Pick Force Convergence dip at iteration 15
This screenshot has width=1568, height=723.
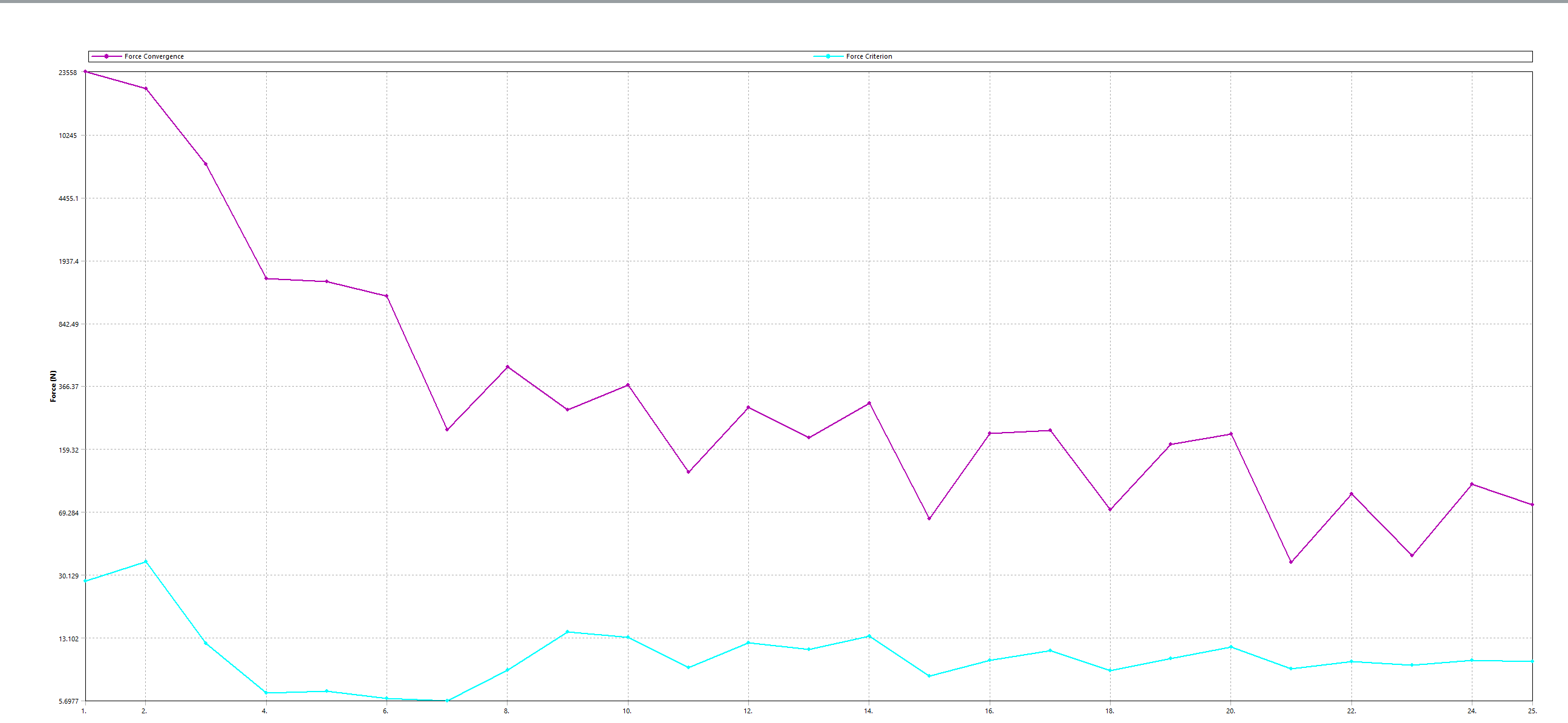929,519
